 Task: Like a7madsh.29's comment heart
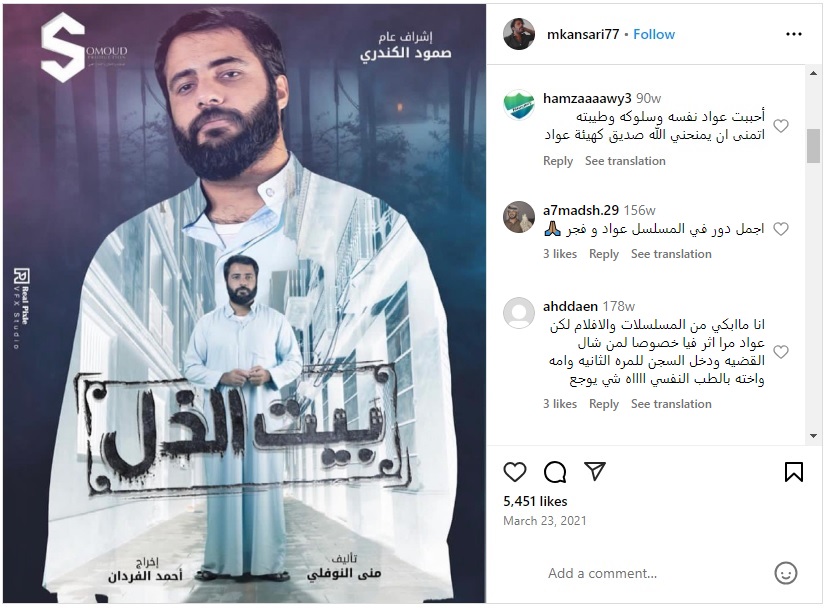pyautogui.click(x=781, y=228)
